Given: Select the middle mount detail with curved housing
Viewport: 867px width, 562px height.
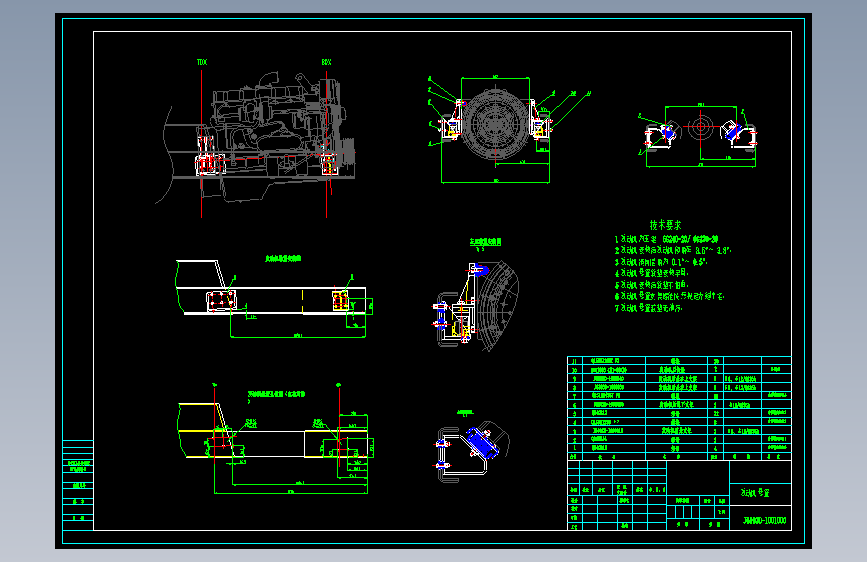Looking at the screenshot, I should point(476,305).
